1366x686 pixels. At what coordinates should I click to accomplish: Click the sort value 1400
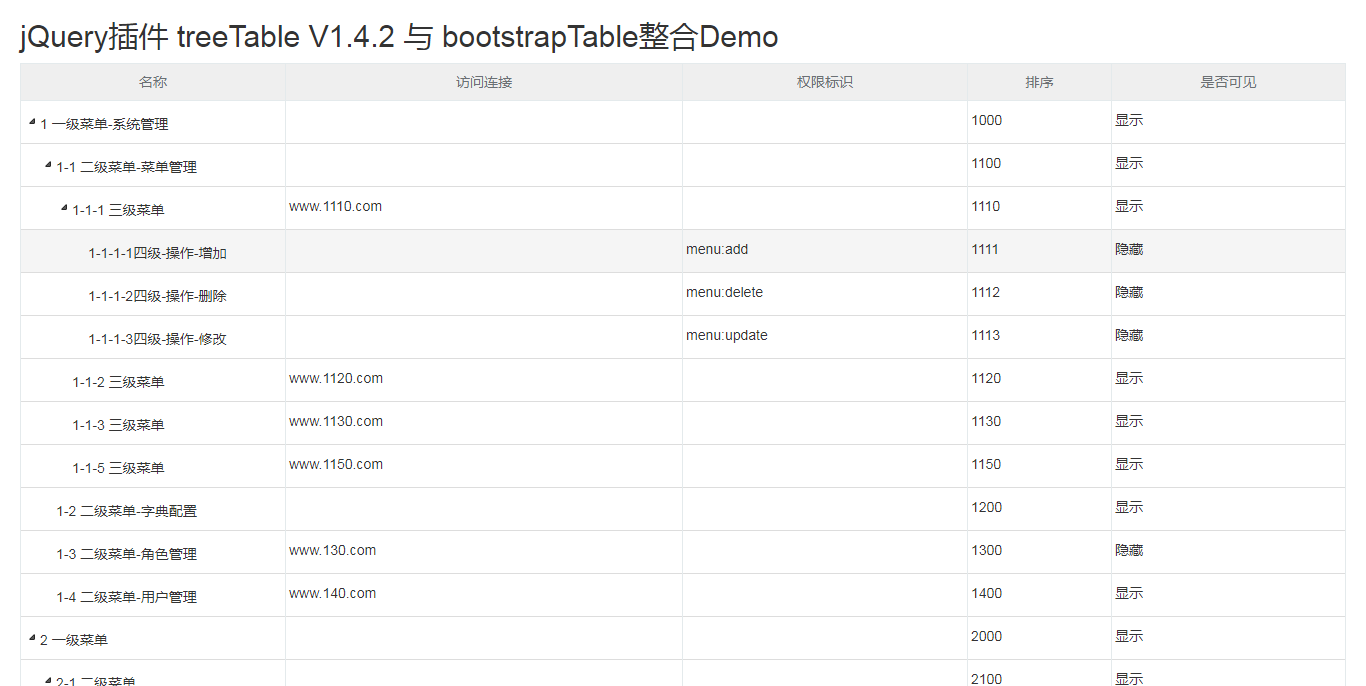[x=986, y=593]
